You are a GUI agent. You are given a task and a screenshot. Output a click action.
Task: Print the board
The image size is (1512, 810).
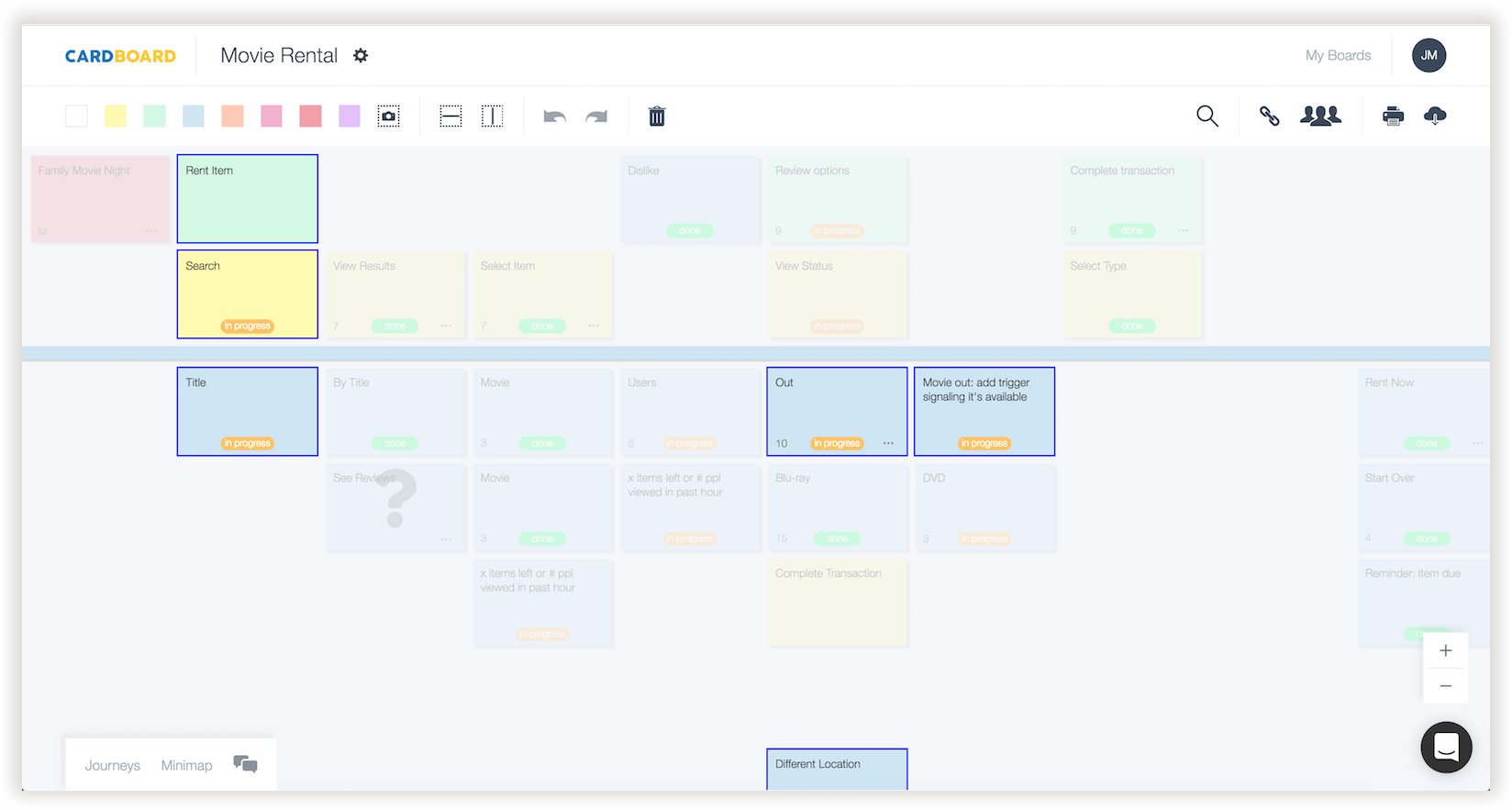pos(1394,116)
